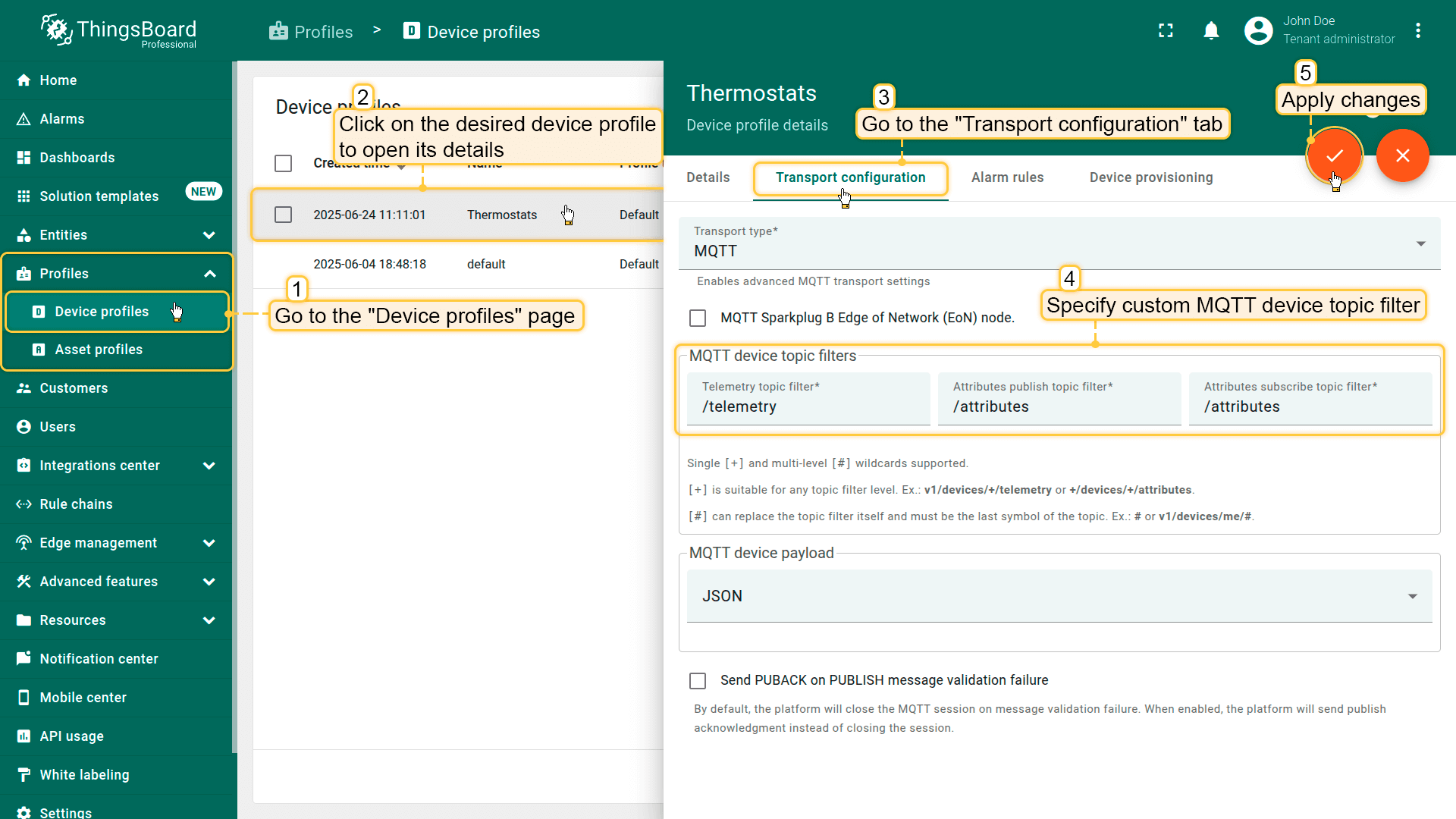The width and height of the screenshot is (1456, 819).
Task: Check Send PUBACK on PUBLISH validation failure
Action: [698, 680]
